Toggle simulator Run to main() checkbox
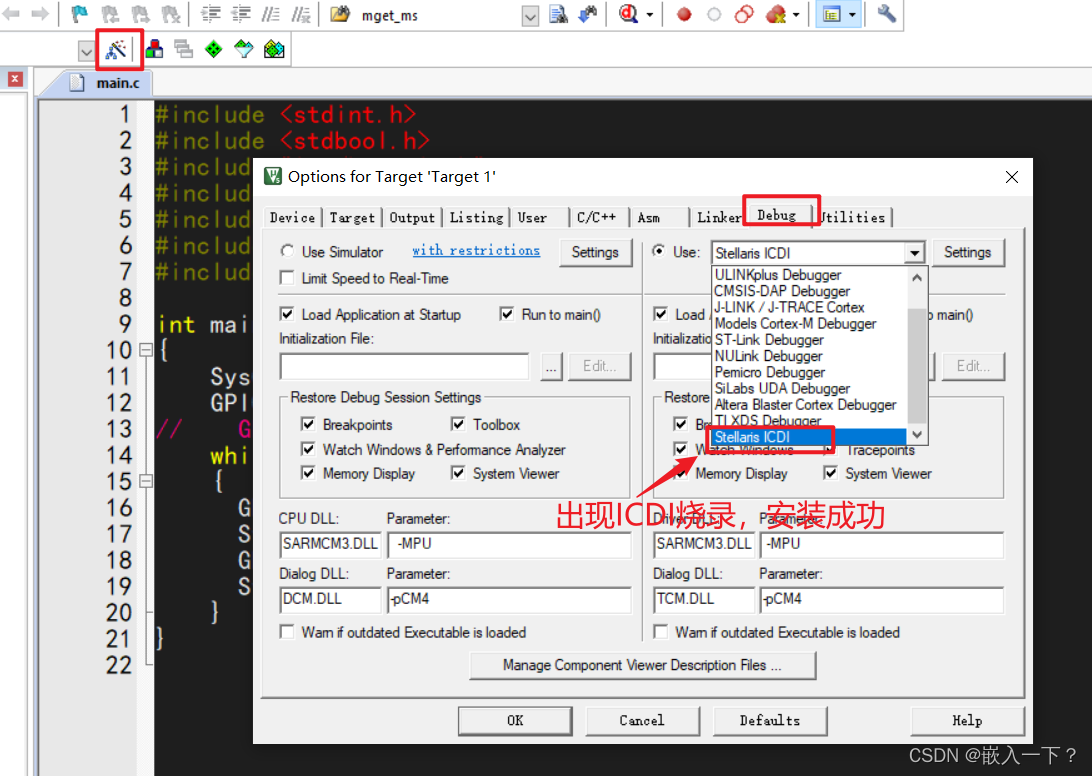 click(x=507, y=314)
